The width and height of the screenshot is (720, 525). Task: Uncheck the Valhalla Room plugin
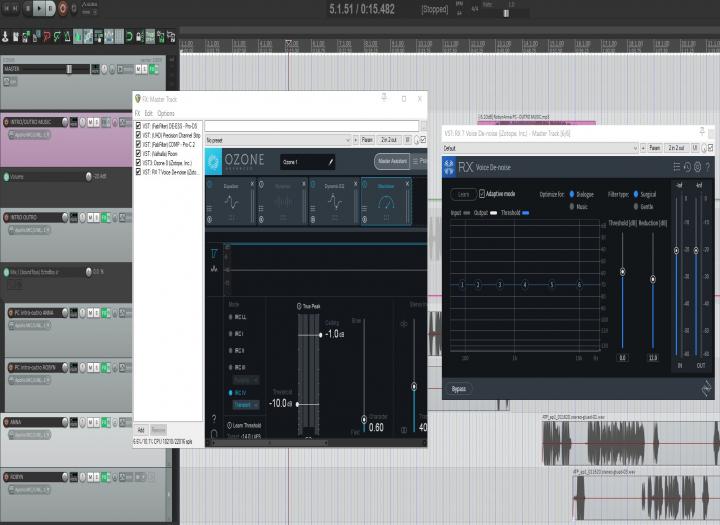click(138, 153)
